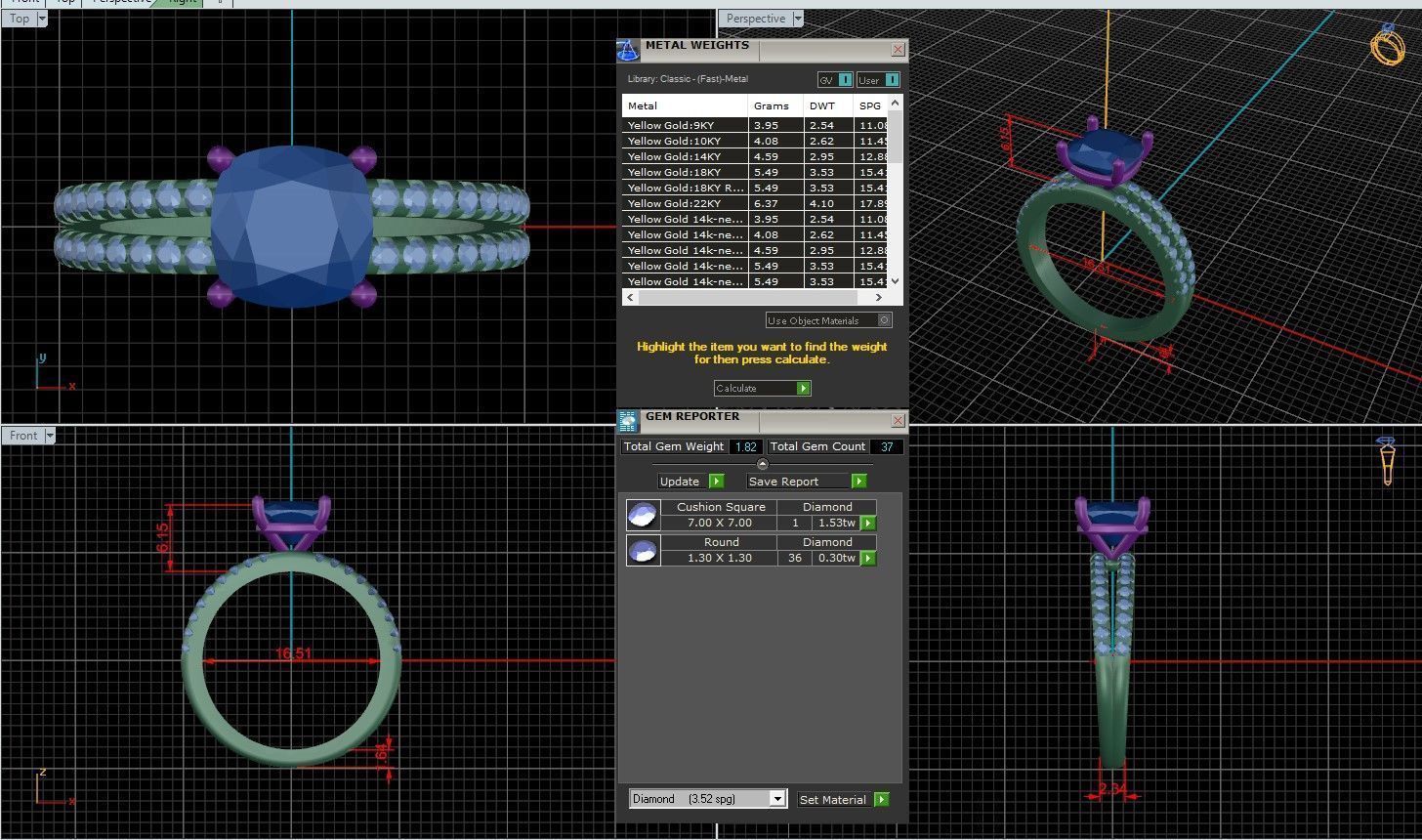Click the Set Material button
This screenshot has height=840, width=1422.
click(843, 800)
